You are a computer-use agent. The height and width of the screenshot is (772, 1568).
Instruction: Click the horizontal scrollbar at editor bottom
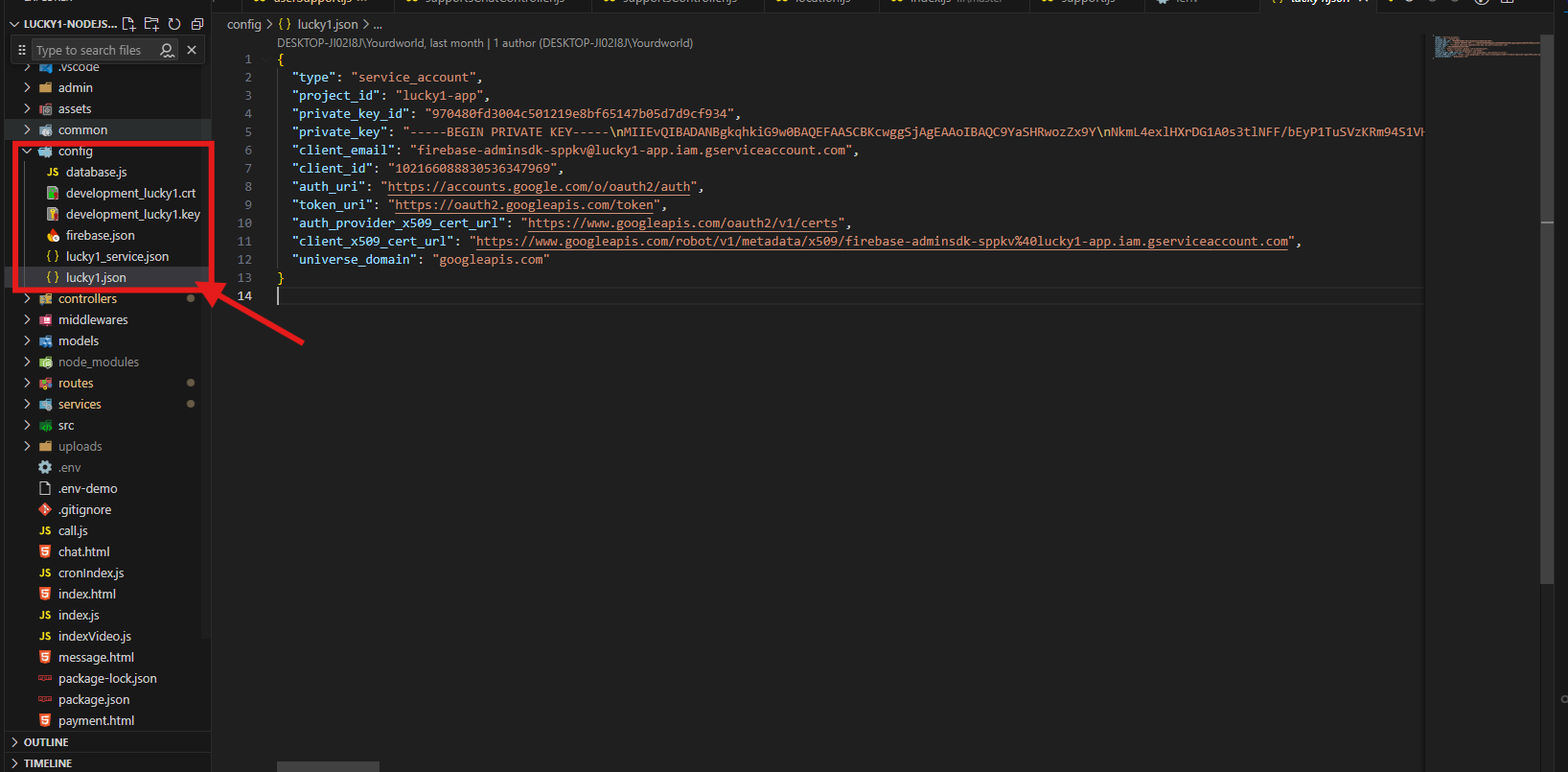coord(328,766)
